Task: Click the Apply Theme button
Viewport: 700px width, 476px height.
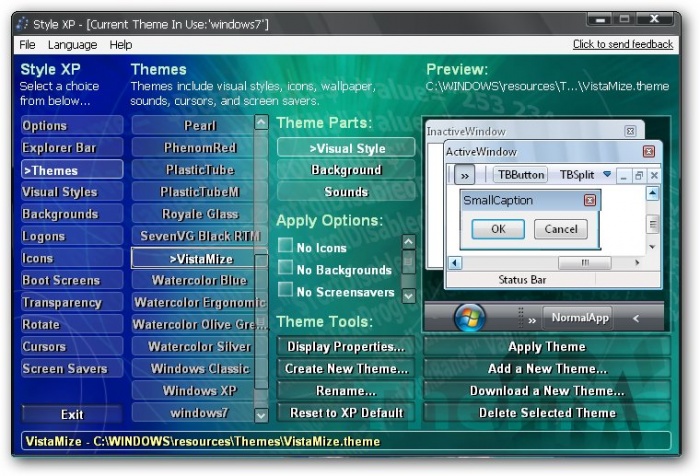Action: [x=546, y=347]
